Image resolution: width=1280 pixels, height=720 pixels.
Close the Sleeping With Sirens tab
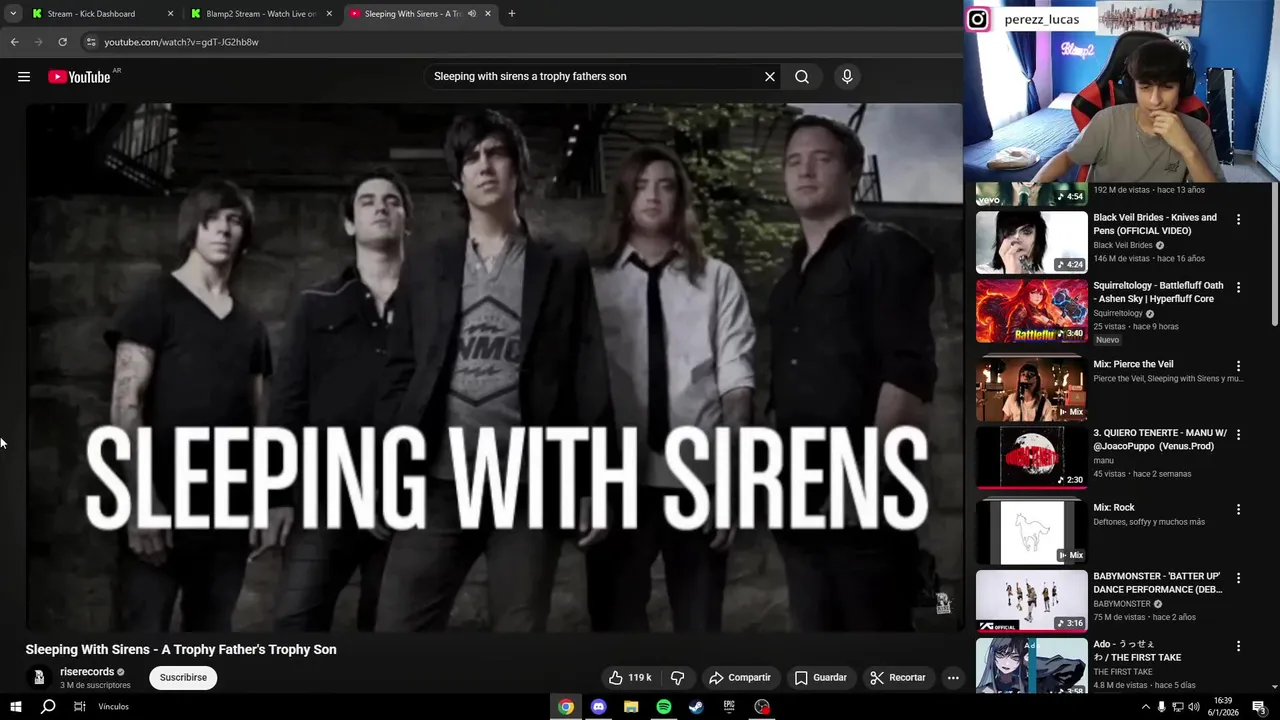tap(488, 14)
